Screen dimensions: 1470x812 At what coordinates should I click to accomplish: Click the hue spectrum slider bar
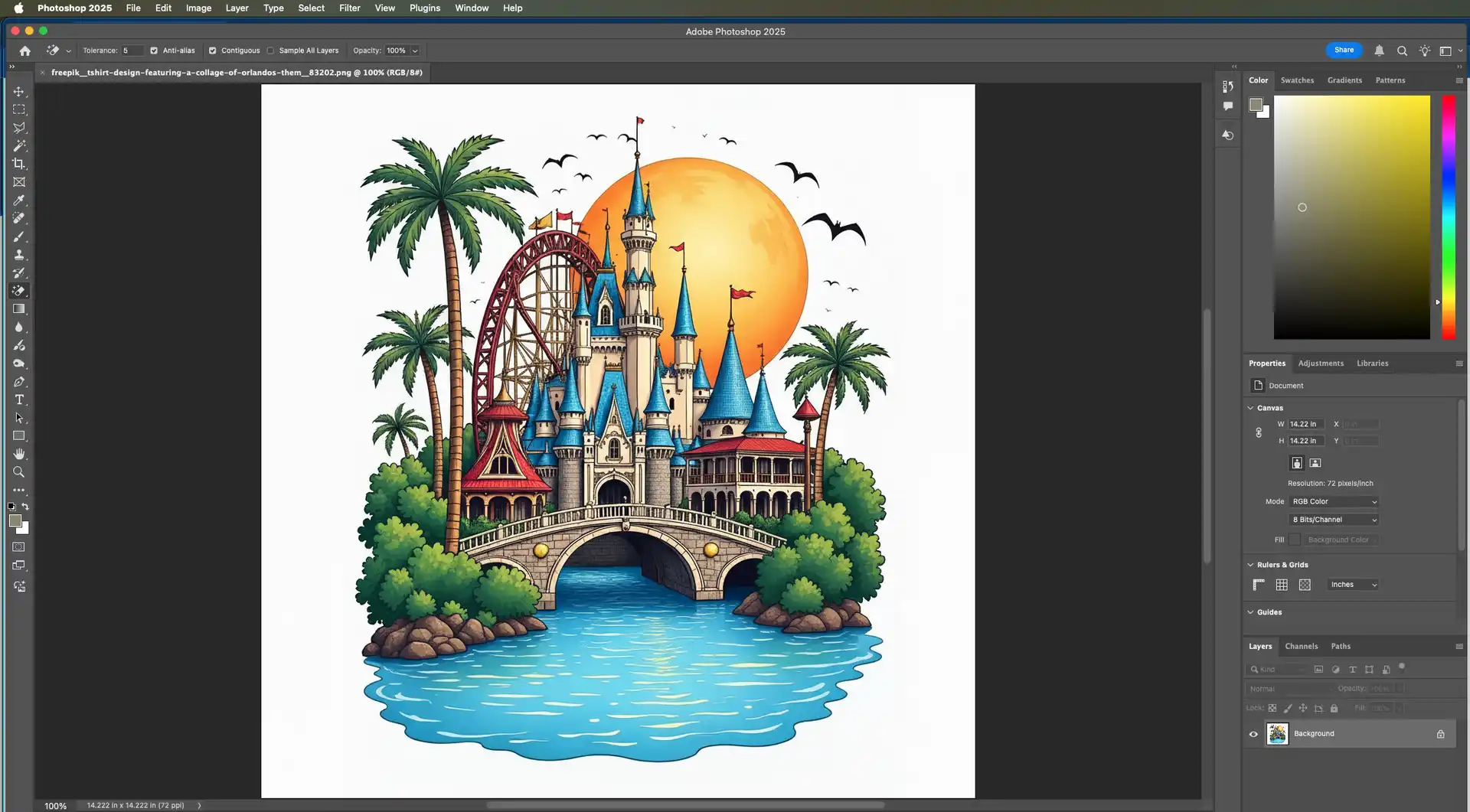1449,217
